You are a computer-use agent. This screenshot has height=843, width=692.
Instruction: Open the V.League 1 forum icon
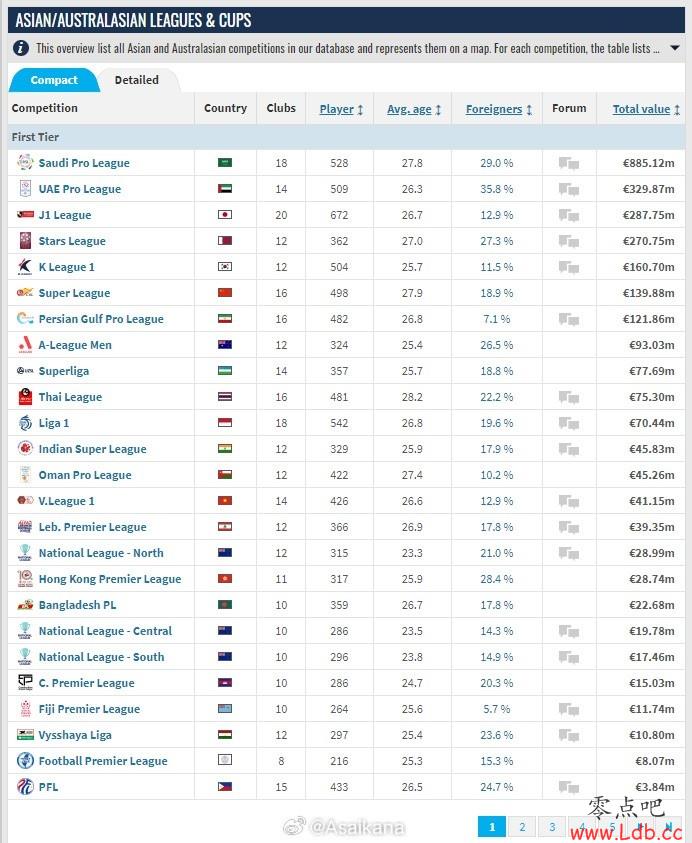click(x=568, y=502)
